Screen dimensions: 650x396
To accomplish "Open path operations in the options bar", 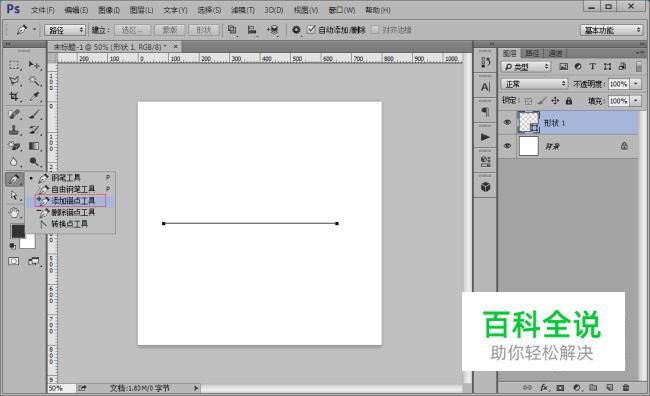I will click(232, 29).
